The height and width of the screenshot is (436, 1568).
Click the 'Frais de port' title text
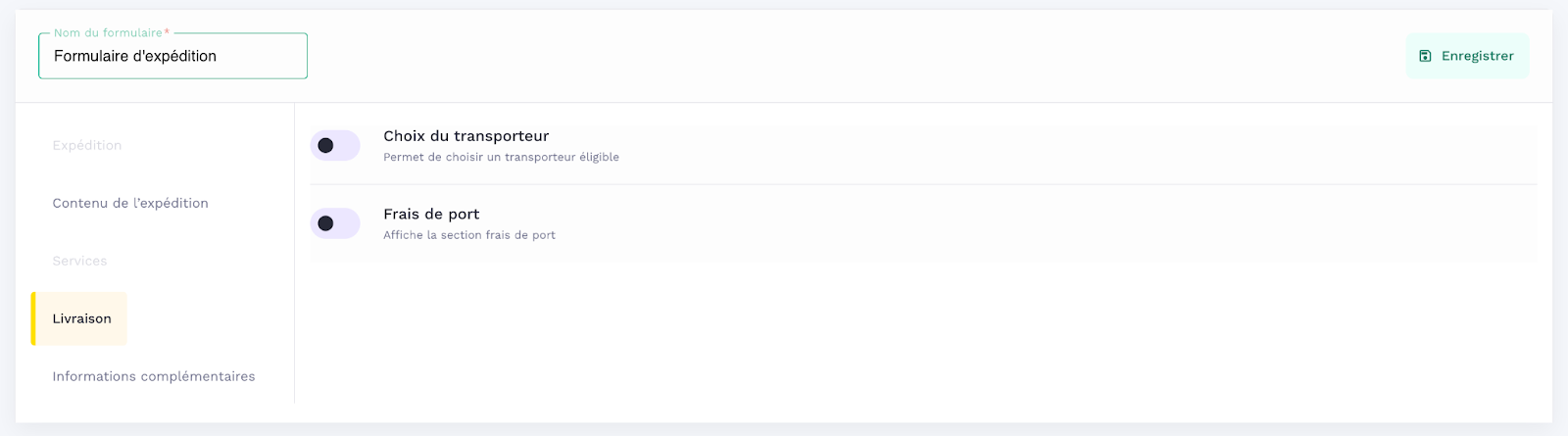tap(431, 214)
